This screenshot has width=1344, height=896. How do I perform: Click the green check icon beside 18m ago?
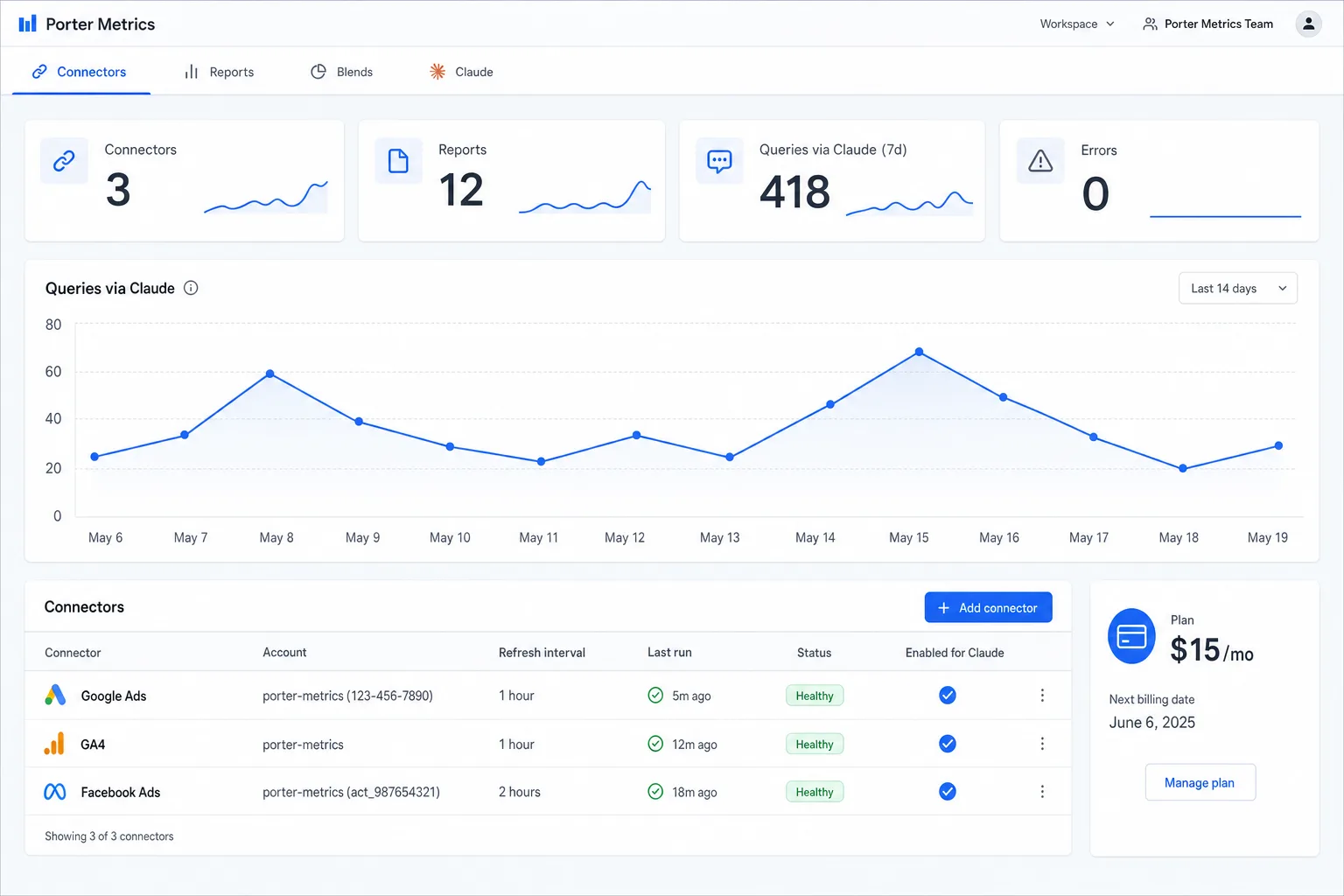tap(655, 791)
